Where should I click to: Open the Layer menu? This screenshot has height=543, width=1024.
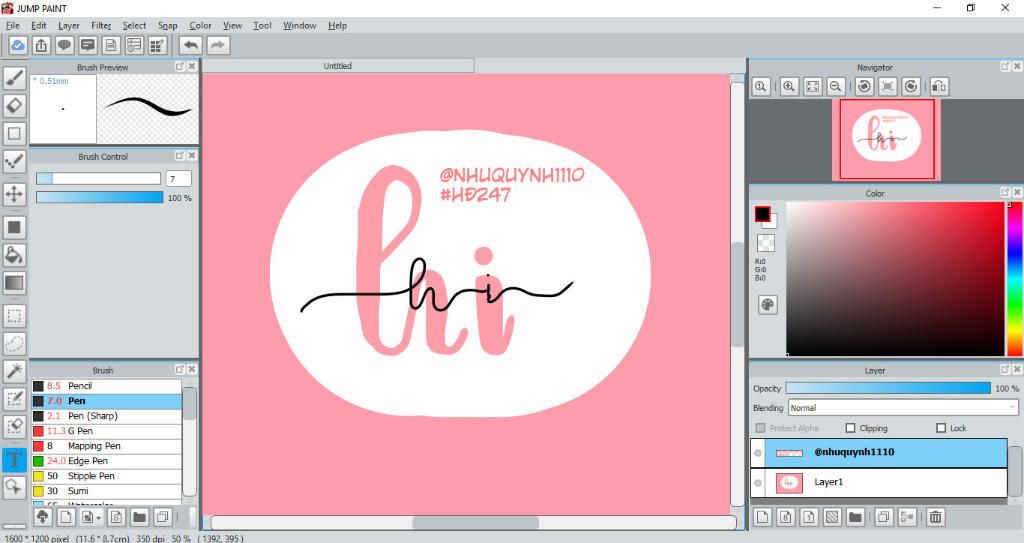point(69,25)
